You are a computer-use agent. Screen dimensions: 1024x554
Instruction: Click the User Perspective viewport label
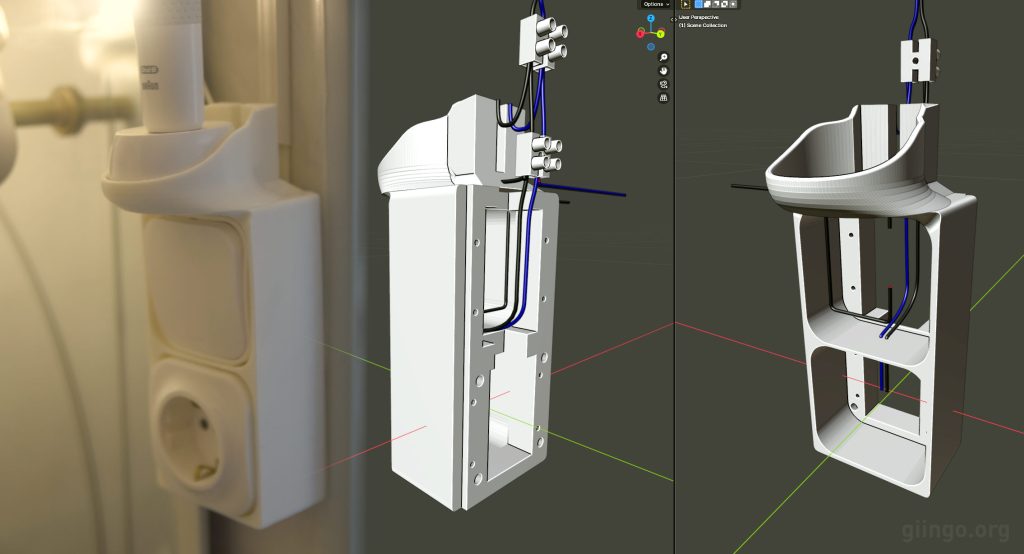point(699,17)
